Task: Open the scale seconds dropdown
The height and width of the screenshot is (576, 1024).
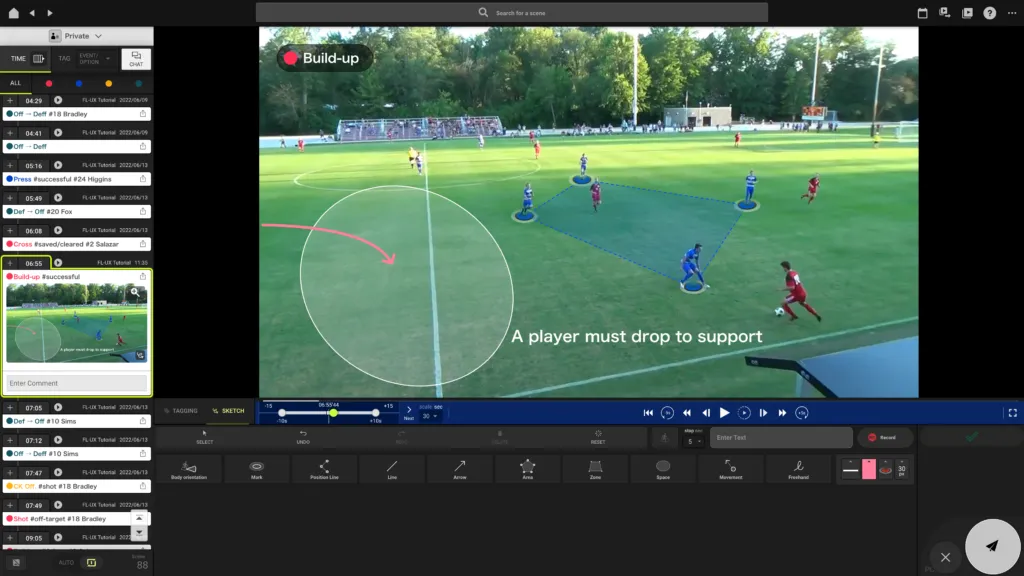Action: click(x=430, y=416)
